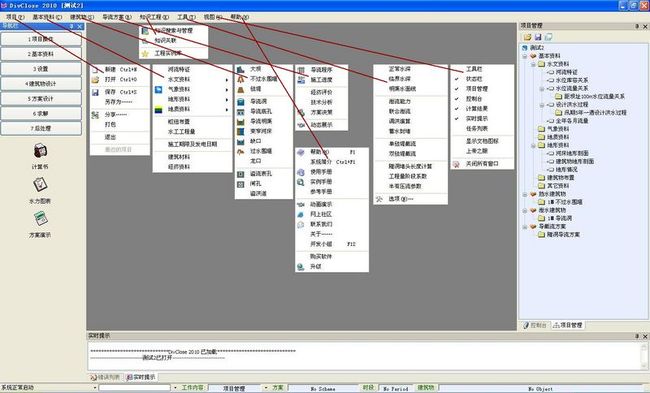Click the 溢流表孔 spillway orifice icon

[240, 174]
